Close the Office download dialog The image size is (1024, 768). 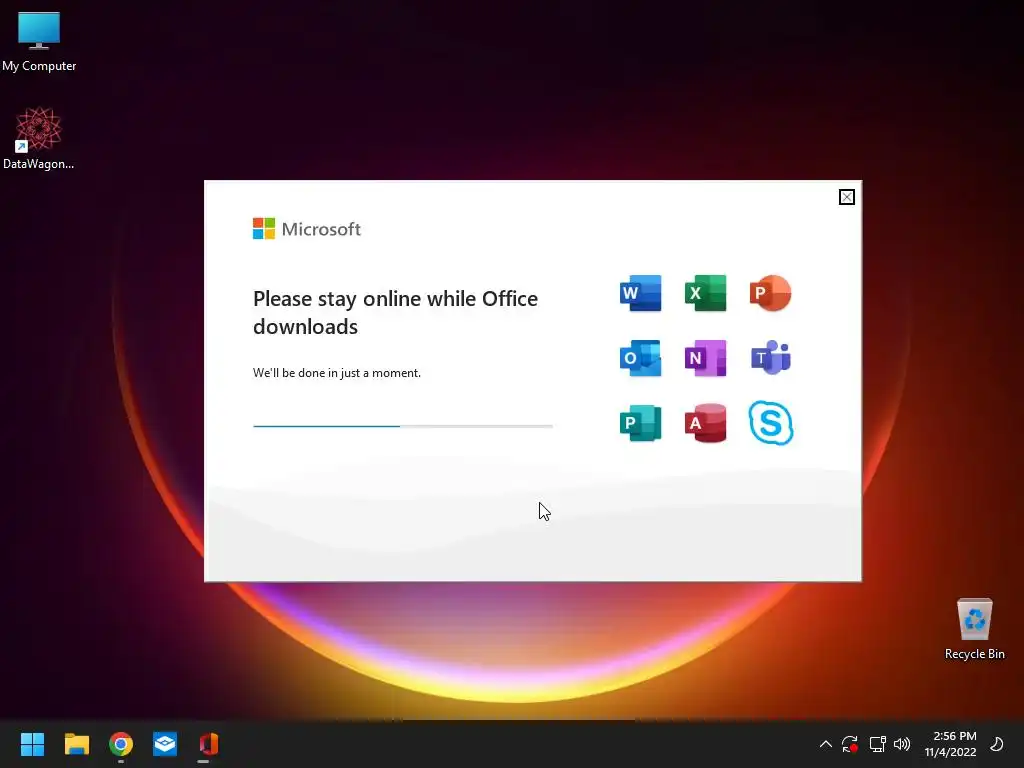tap(846, 197)
